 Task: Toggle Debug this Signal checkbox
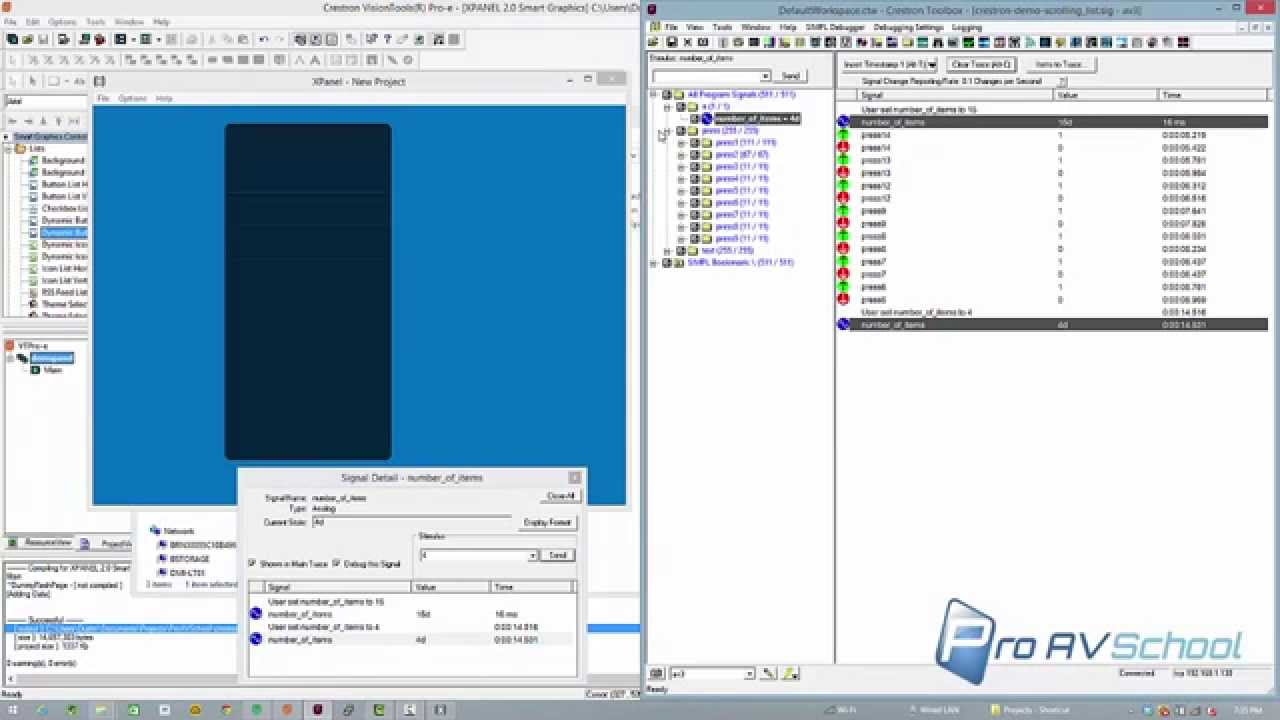coord(336,564)
